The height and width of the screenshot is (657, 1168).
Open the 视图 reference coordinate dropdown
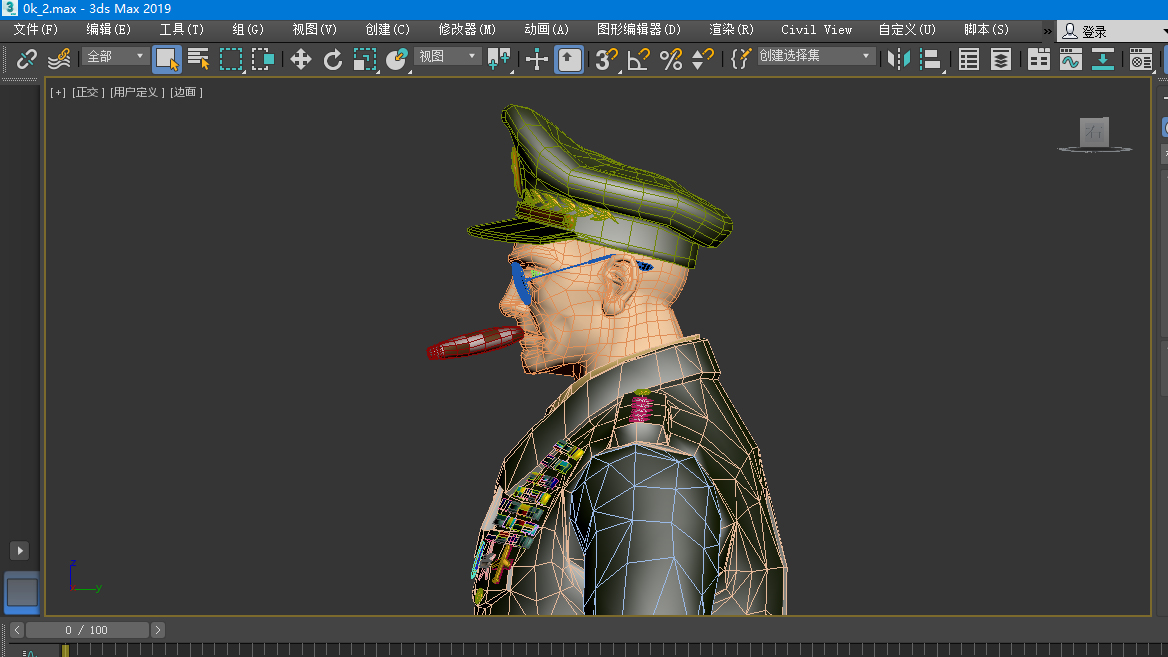click(x=448, y=56)
